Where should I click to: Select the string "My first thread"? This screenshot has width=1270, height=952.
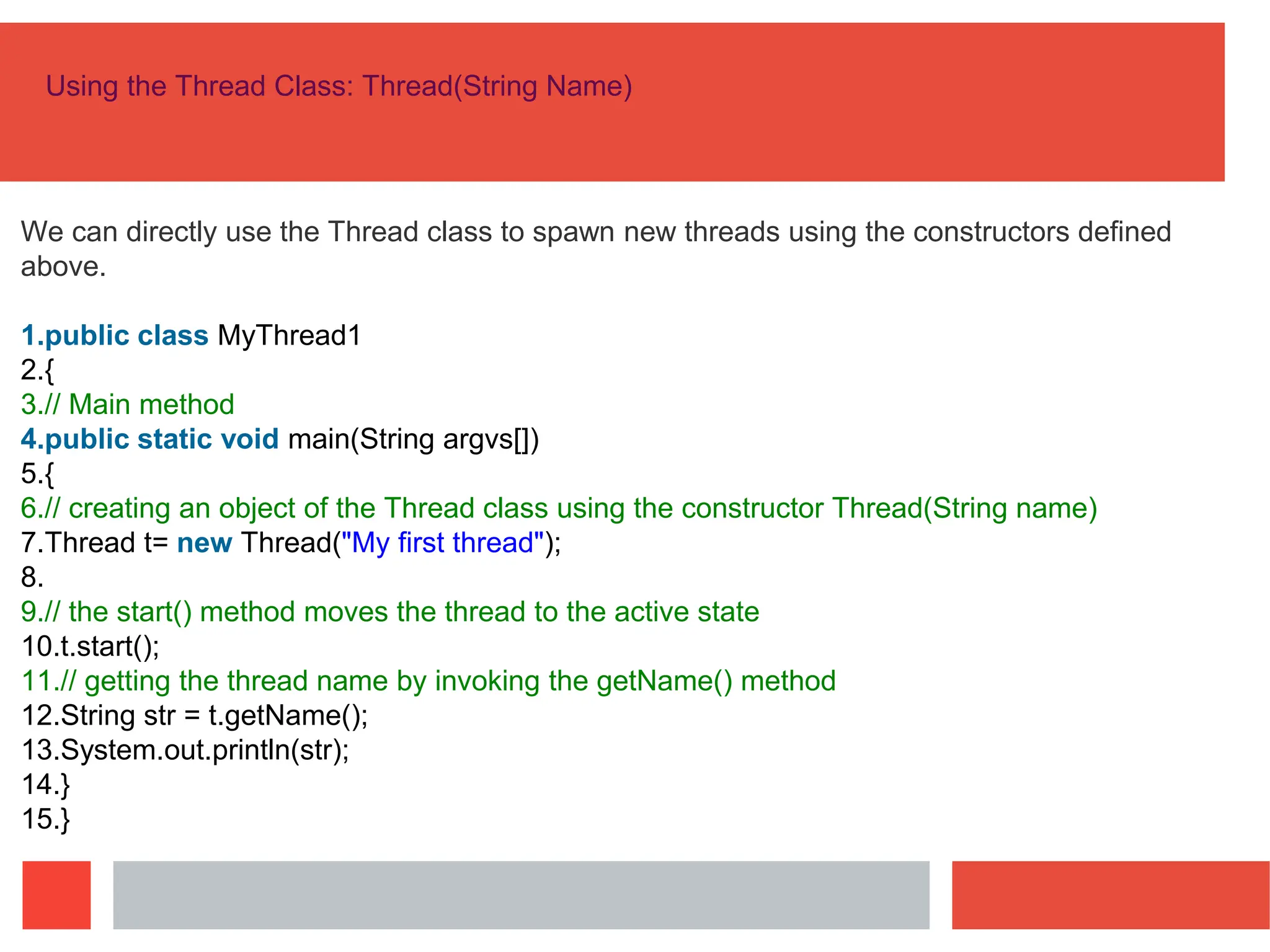tap(443, 543)
